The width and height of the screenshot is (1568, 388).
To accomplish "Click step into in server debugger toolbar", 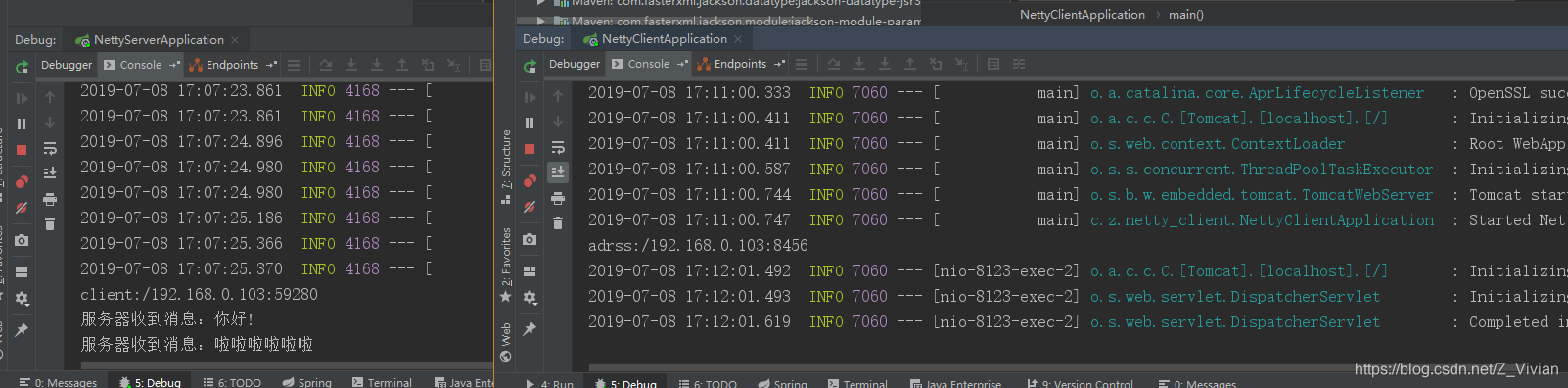I will [351, 65].
